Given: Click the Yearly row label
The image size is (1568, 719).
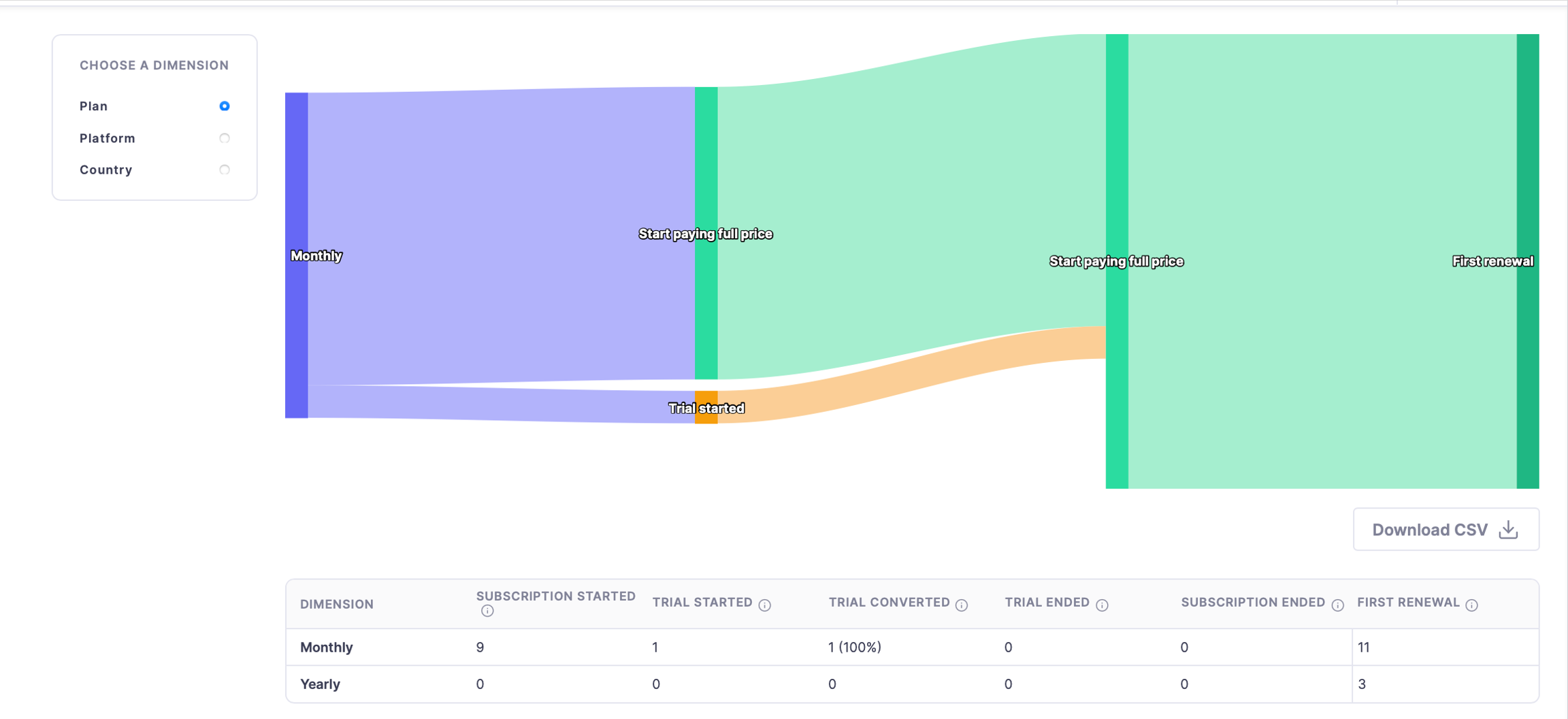Looking at the screenshot, I should click(320, 684).
